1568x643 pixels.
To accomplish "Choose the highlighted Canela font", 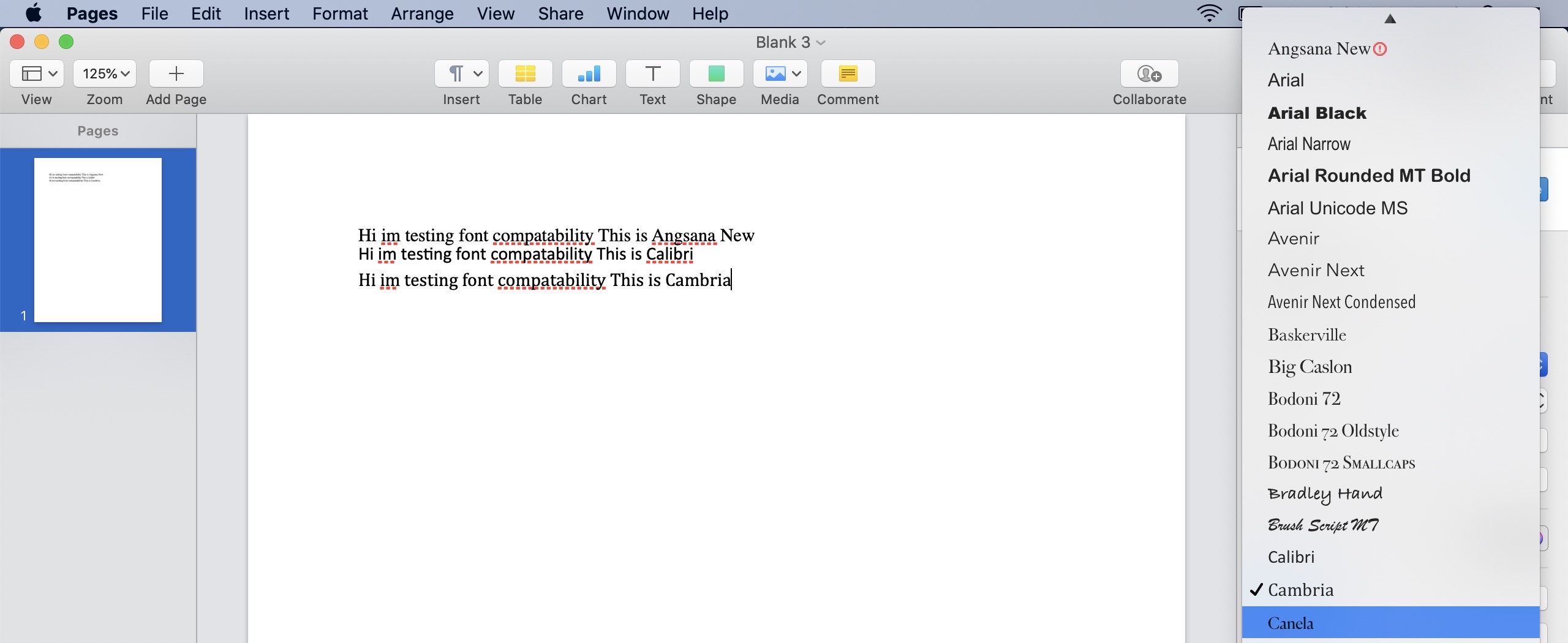I will (x=1390, y=623).
